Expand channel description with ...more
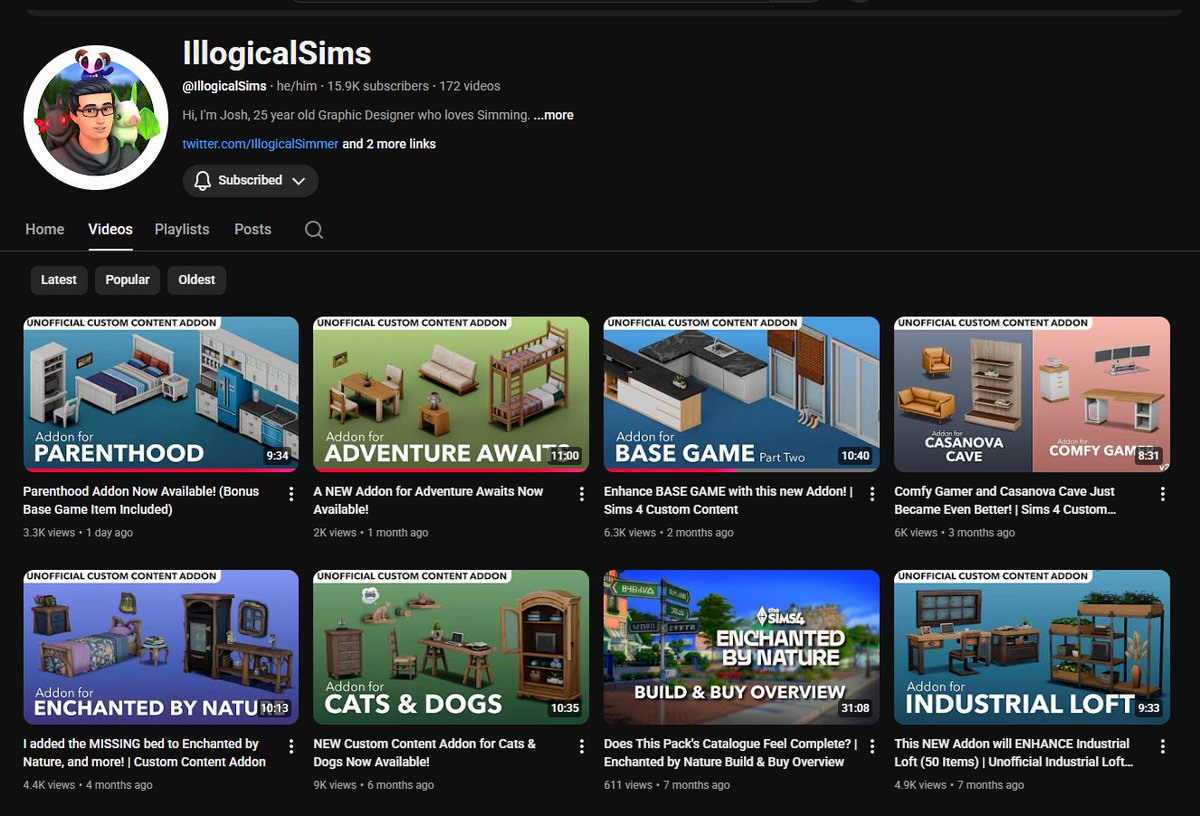The height and width of the screenshot is (816, 1200). coord(553,115)
